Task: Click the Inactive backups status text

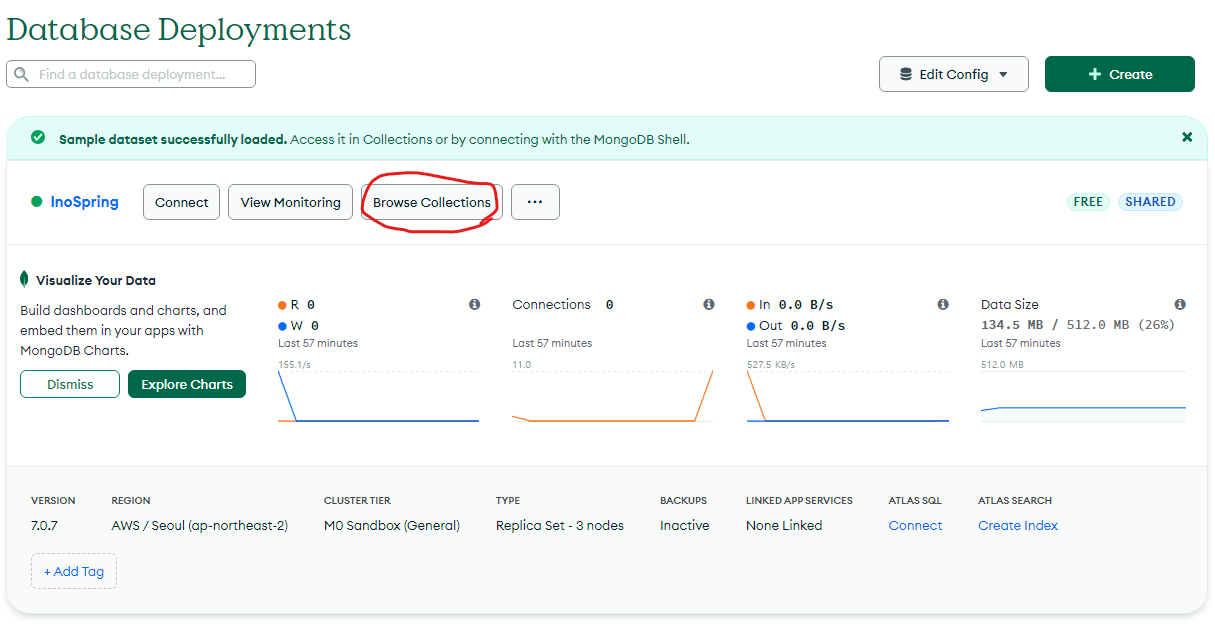Action: pyautogui.click(x=685, y=525)
